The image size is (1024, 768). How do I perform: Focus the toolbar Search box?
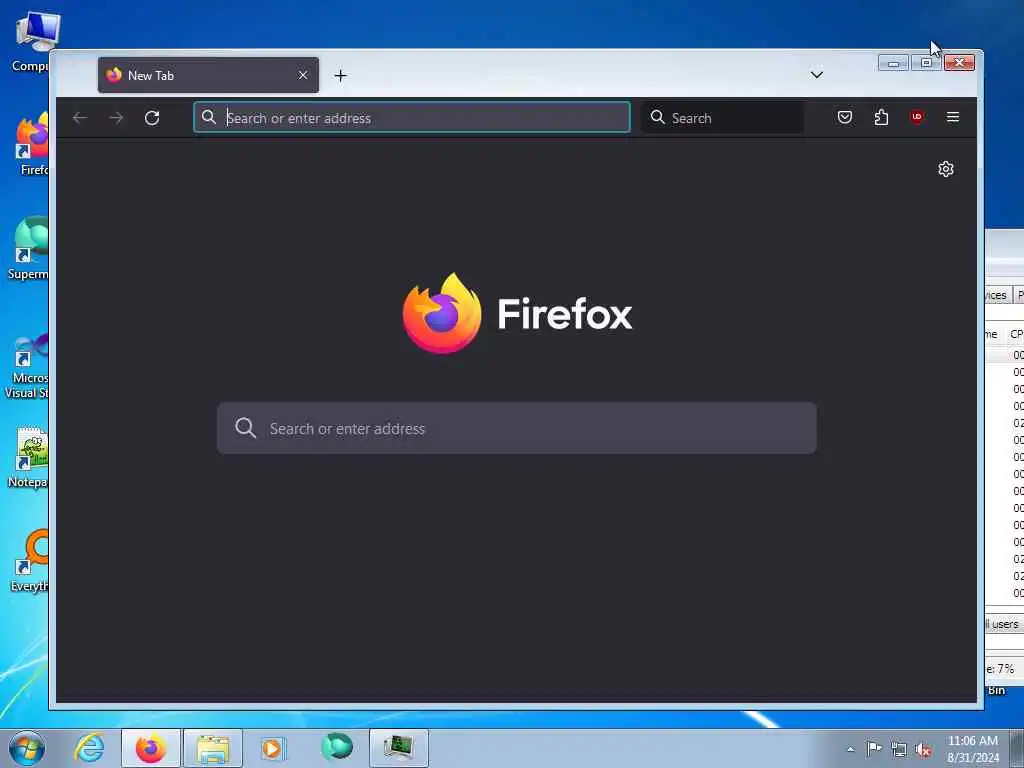(723, 118)
